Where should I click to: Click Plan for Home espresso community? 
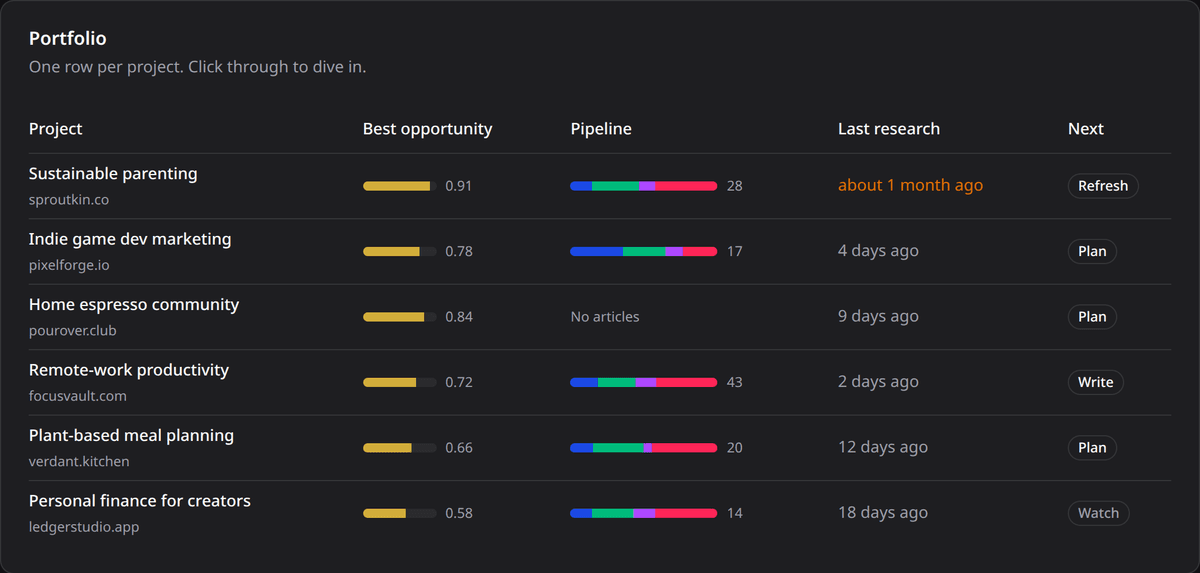[1092, 317]
